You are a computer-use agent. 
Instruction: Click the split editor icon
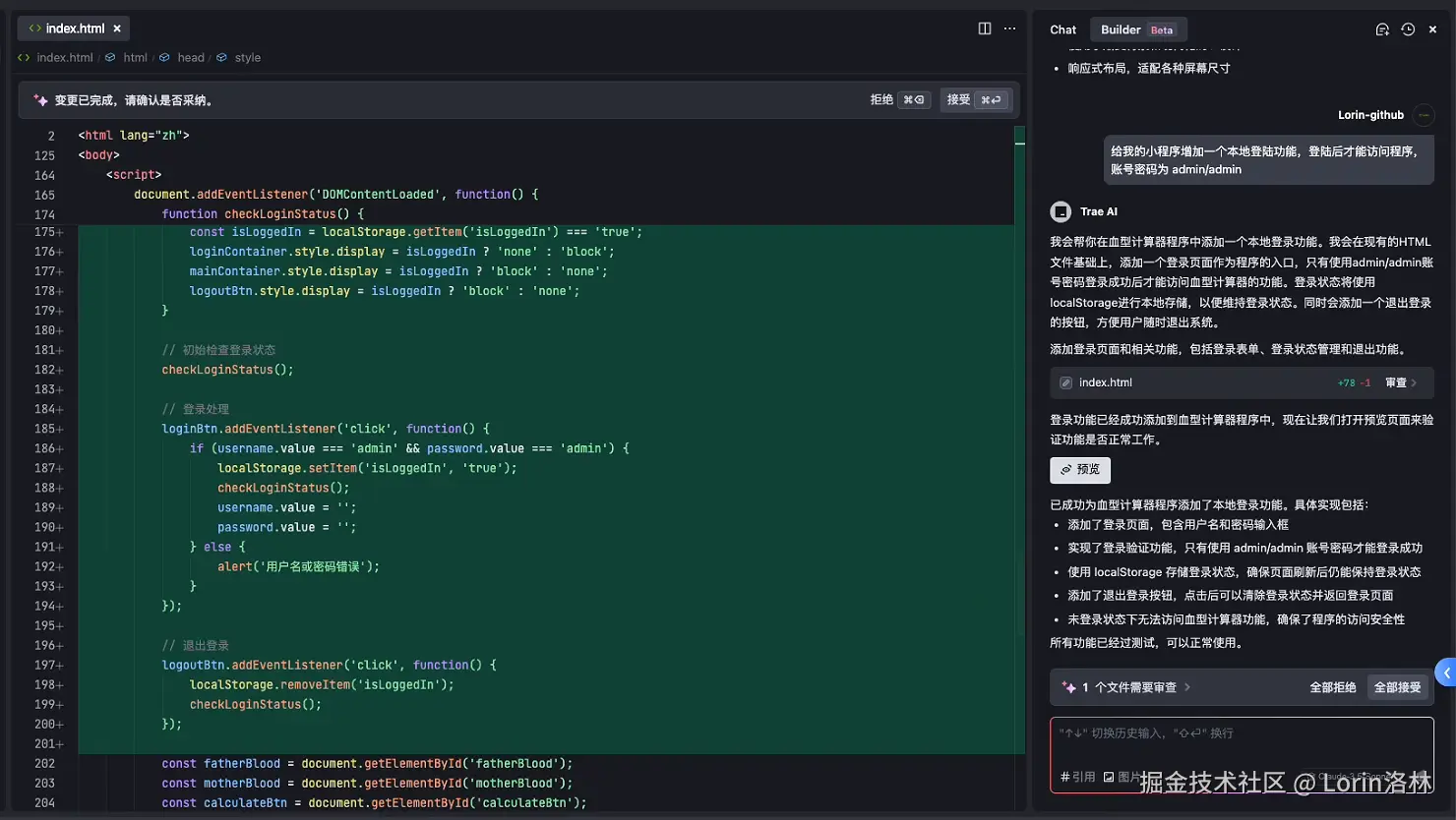[985, 29]
